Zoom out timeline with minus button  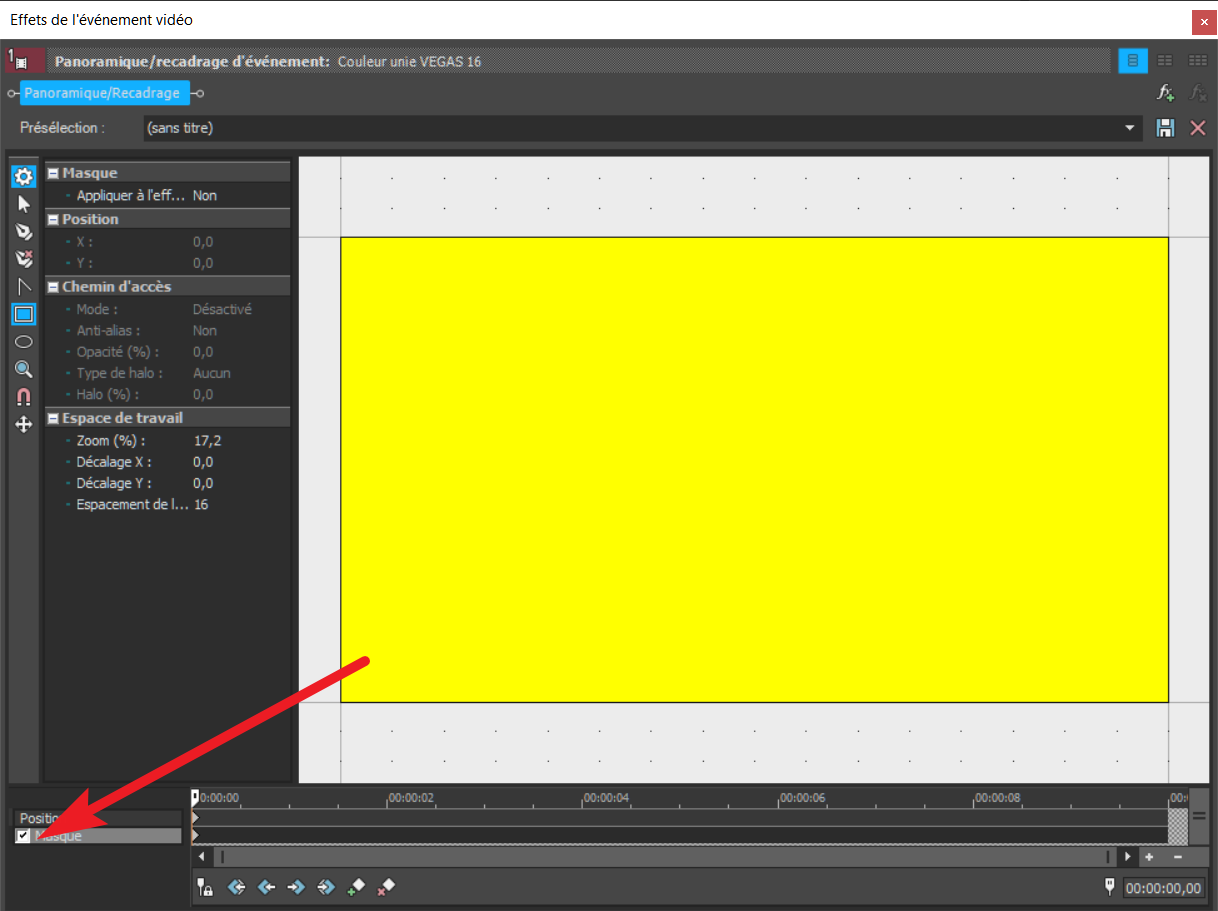pos(1178,857)
